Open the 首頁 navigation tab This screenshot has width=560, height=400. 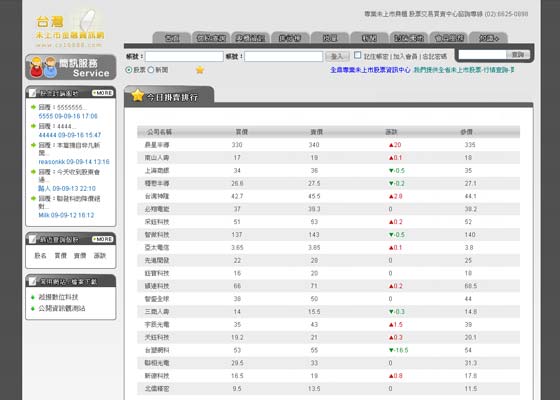(172, 38)
